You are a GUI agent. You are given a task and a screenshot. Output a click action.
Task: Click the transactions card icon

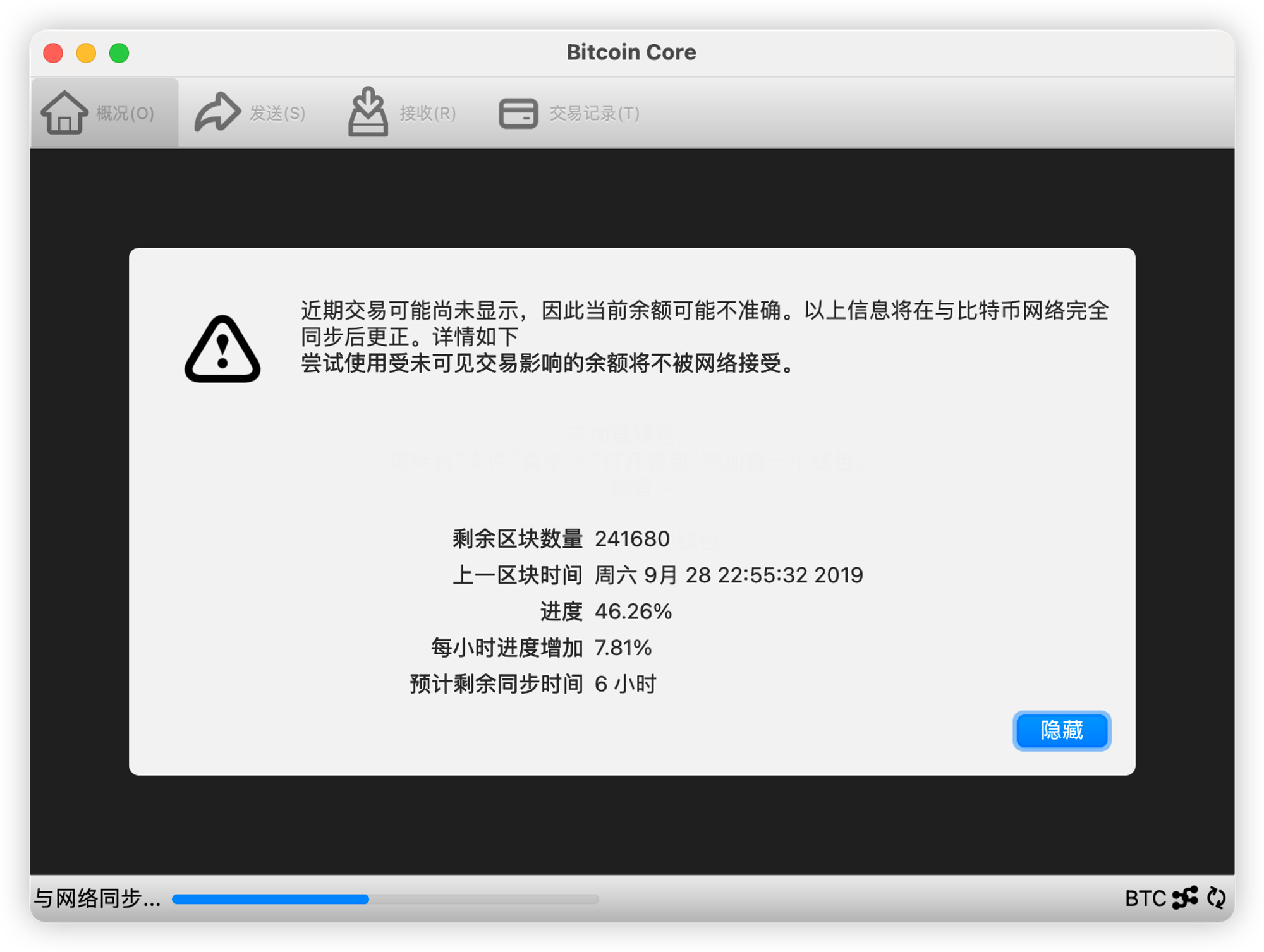(x=518, y=114)
